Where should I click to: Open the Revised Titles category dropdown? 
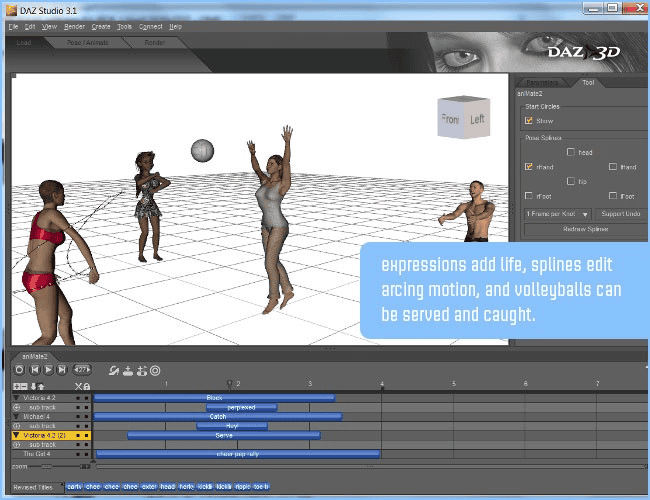point(38,487)
